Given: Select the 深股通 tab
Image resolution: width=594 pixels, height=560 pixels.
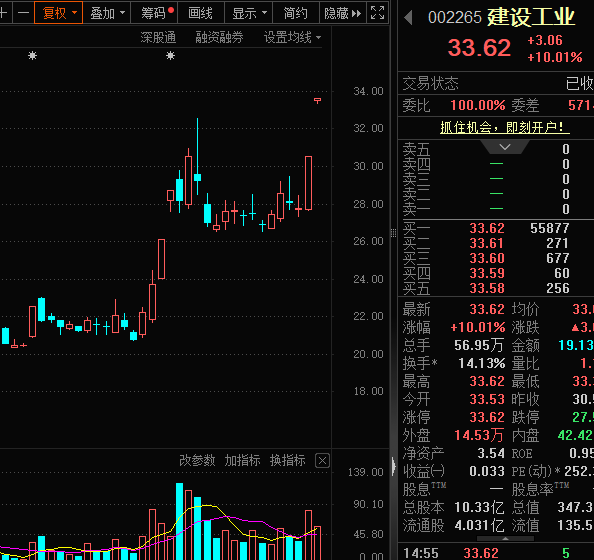Looking at the screenshot, I should click(x=158, y=37).
